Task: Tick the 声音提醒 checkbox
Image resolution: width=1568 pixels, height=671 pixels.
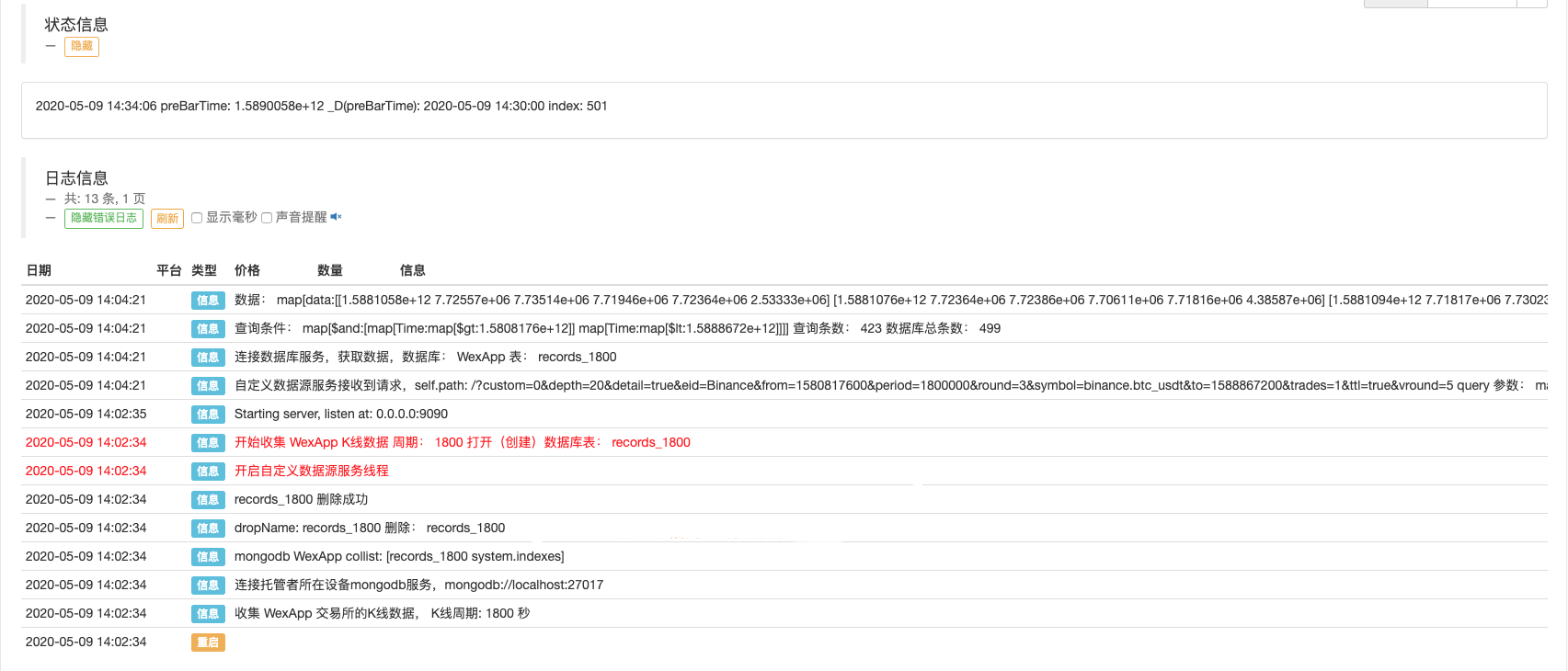Action: [x=267, y=218]
